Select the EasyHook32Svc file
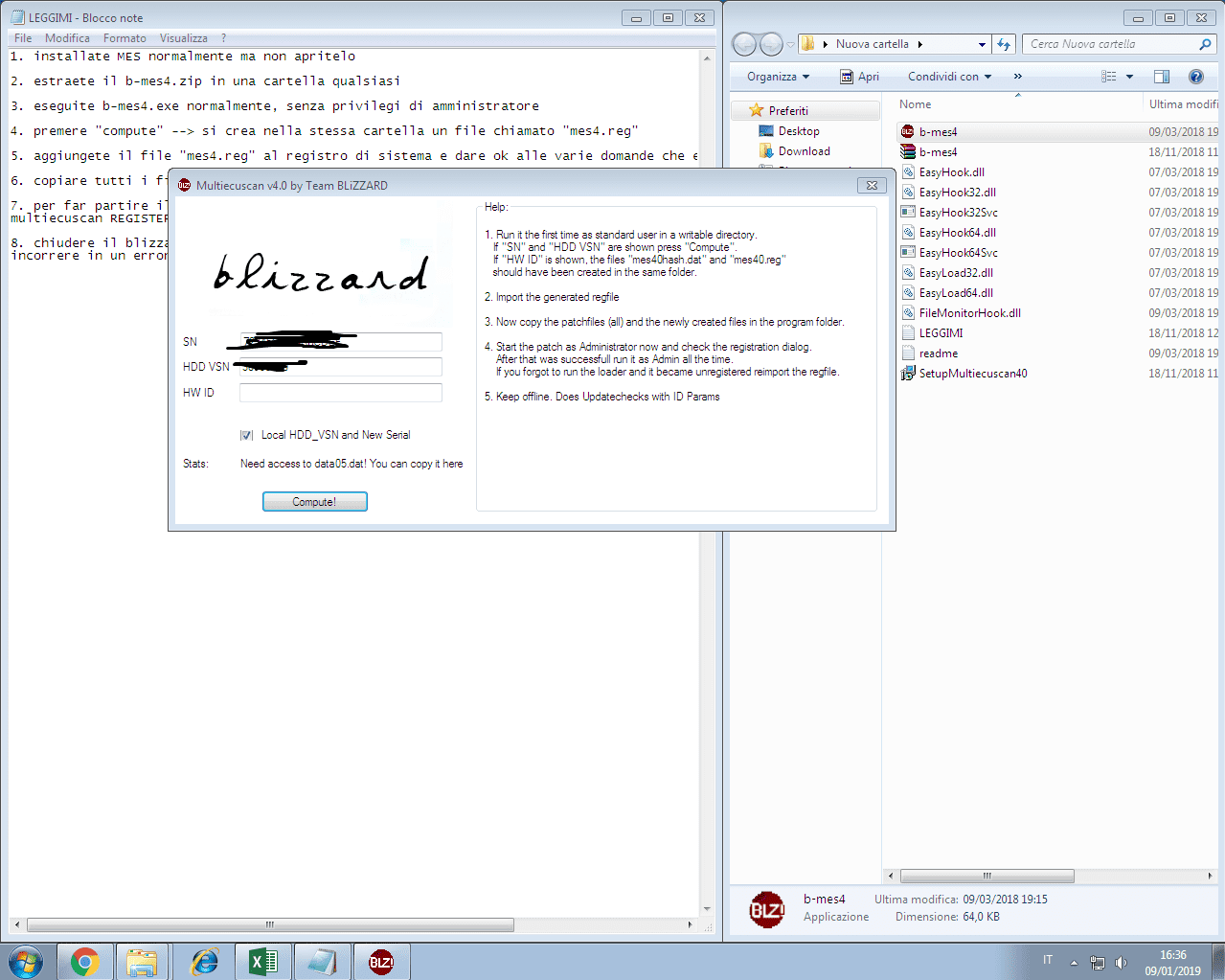The width and height of the screenshot is (1225, 980). 958,213
